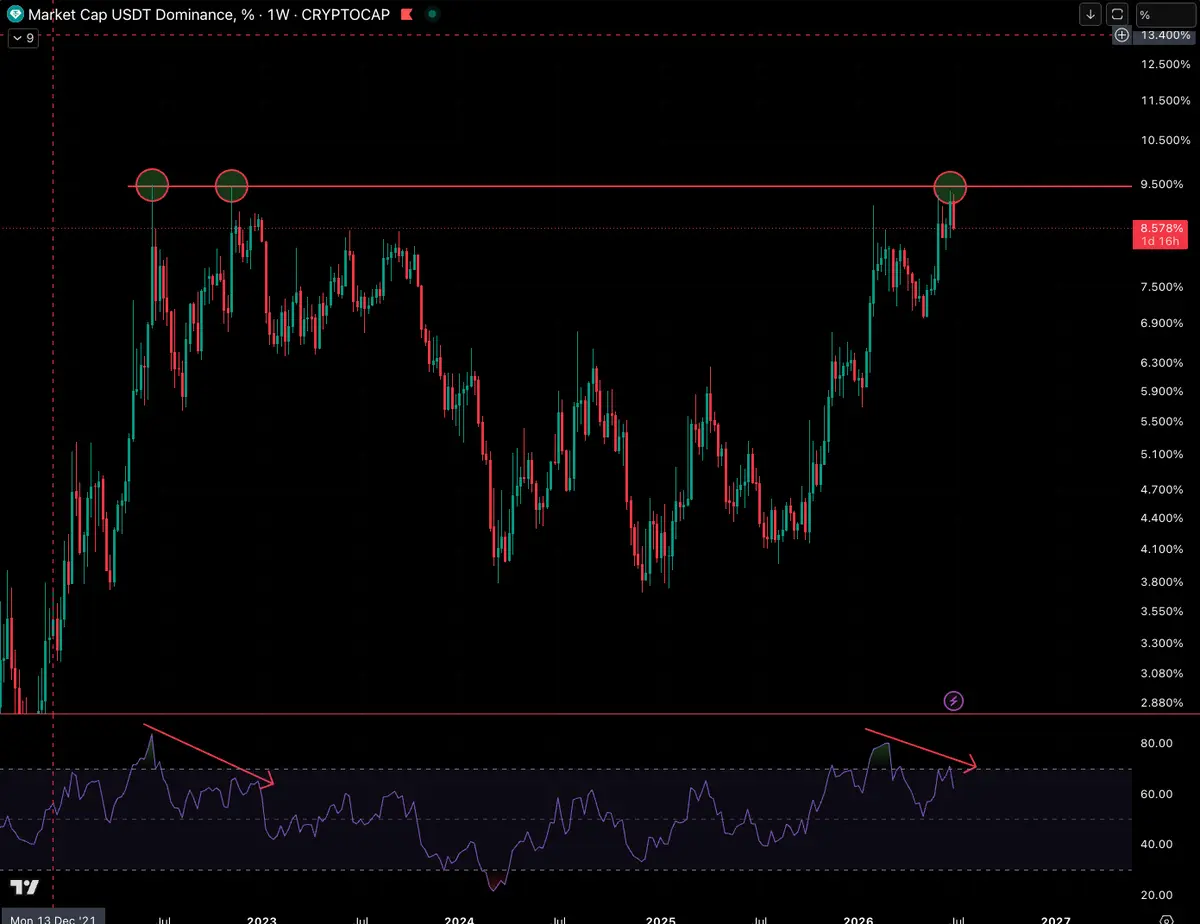Screen dimensions: 1200x924
Task: Click the 2024 label on the time axis
Action: coord(459,918)
